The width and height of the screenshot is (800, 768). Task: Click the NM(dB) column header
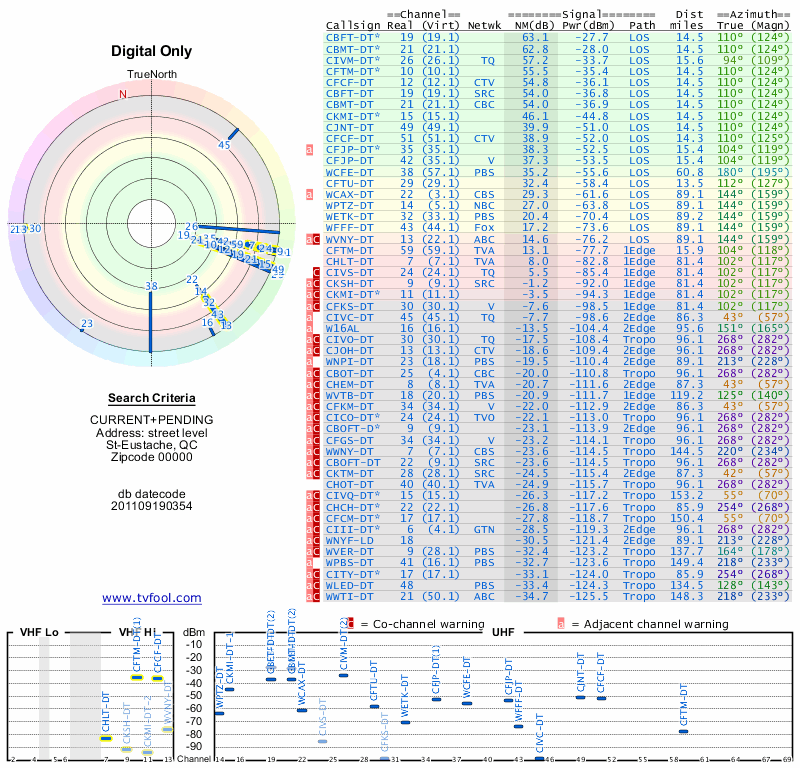(535, 26)
